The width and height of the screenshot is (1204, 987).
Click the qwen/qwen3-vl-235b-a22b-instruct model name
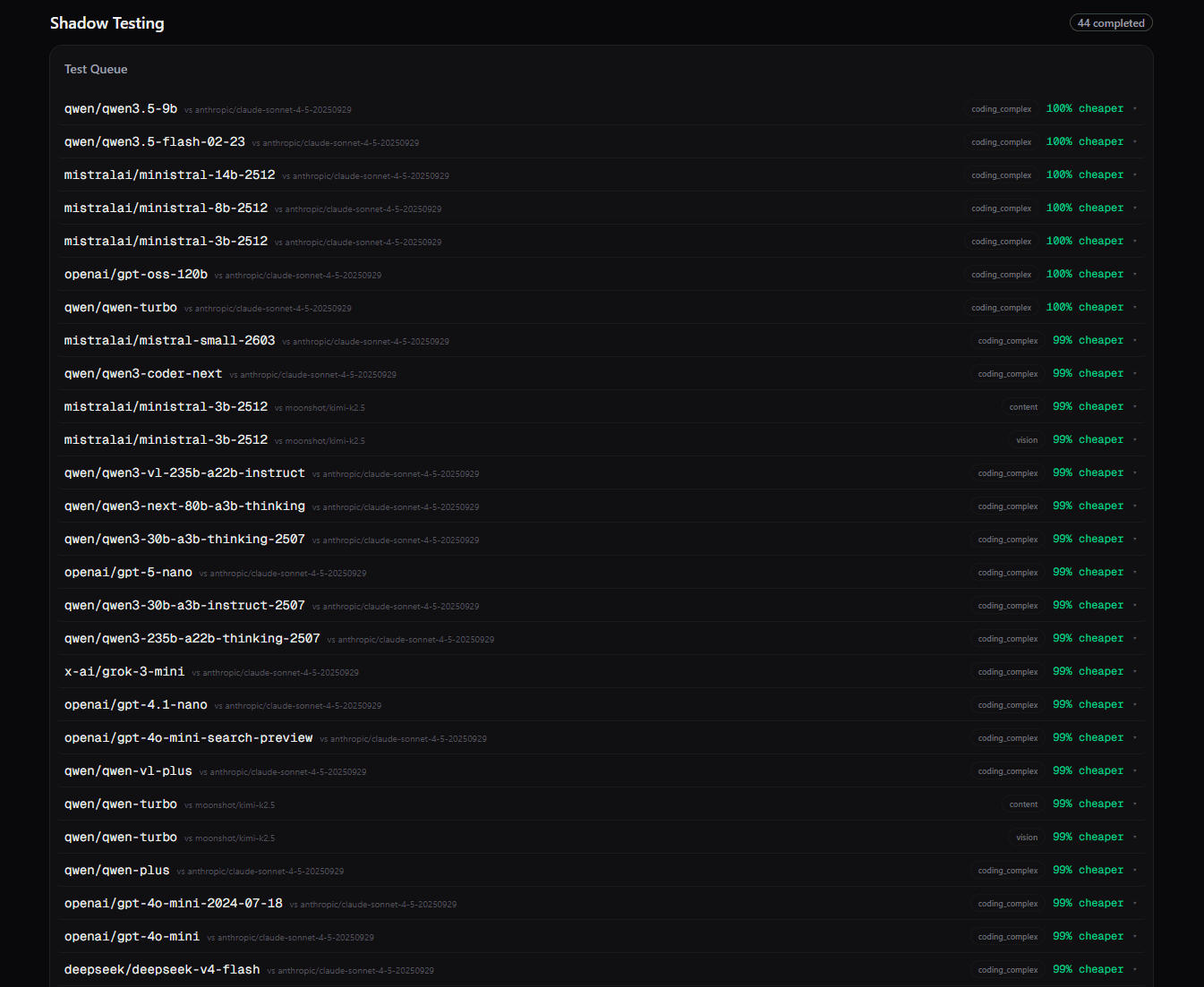tap(184, 472)
